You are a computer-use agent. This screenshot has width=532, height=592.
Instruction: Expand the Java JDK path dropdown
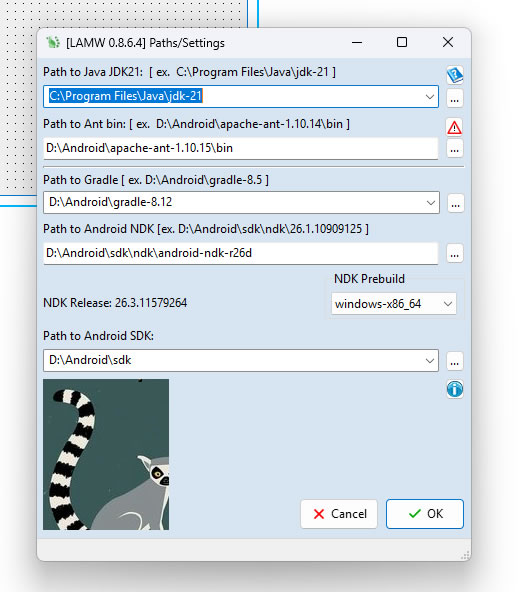point(429,97)
